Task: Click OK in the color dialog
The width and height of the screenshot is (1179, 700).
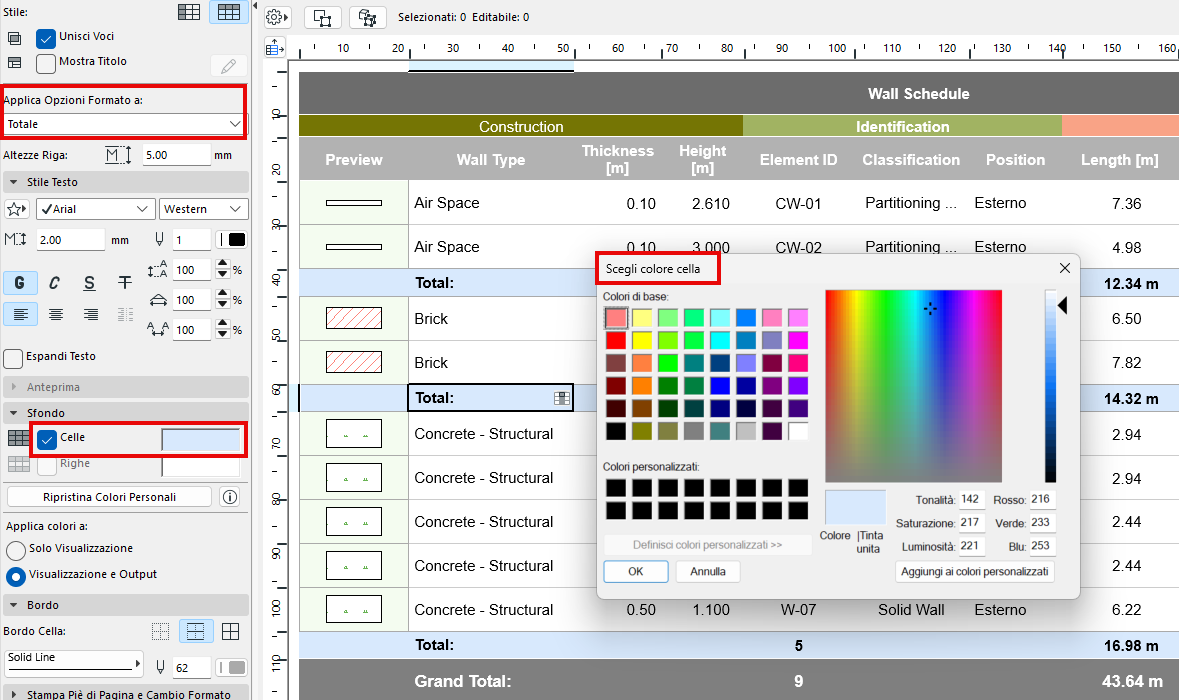Action: click(635, 571)
